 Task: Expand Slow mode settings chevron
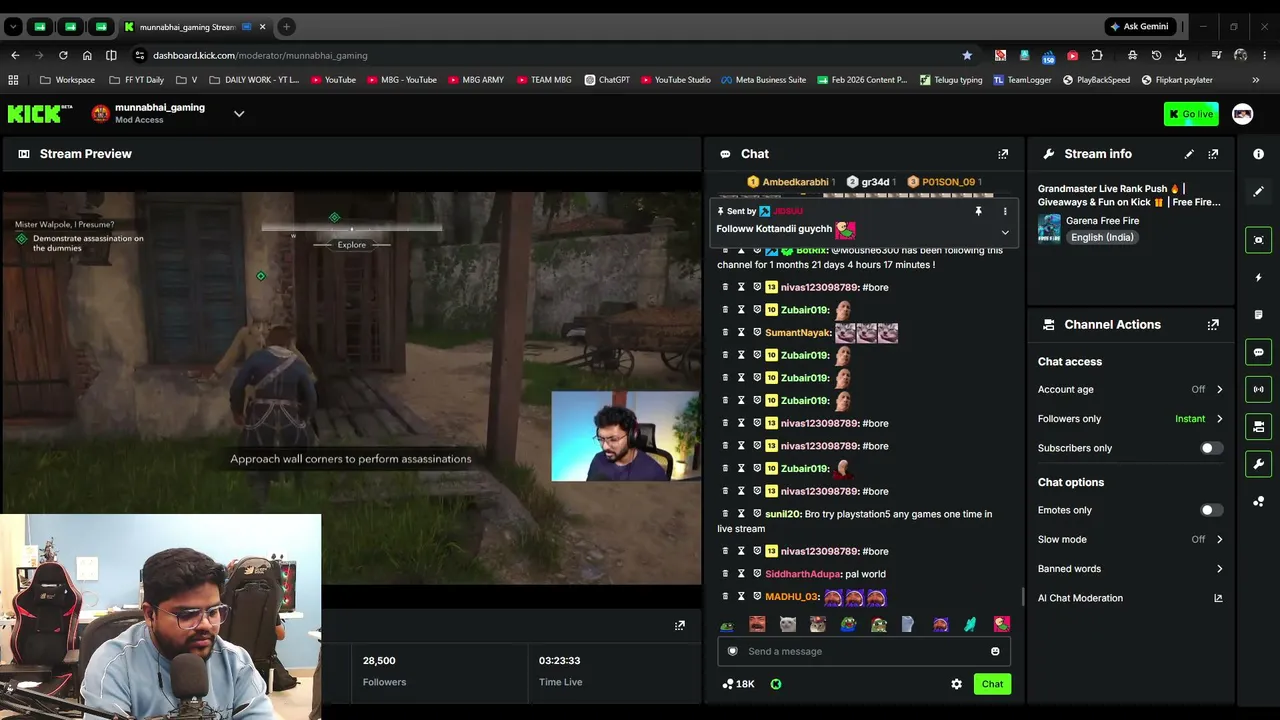coord(1219,540)
